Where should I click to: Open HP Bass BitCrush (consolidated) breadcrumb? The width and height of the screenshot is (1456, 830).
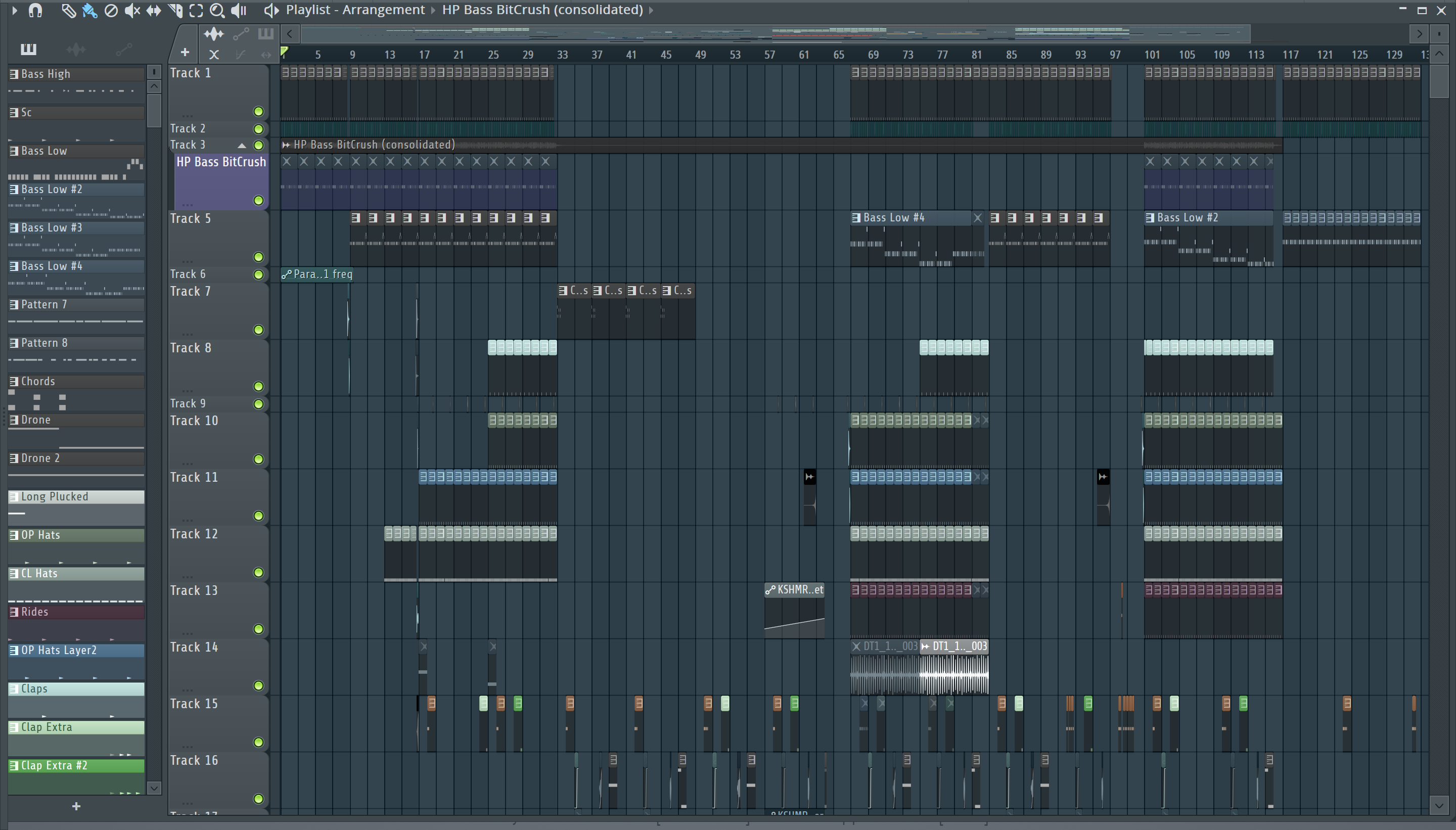(x=542, y=10)
